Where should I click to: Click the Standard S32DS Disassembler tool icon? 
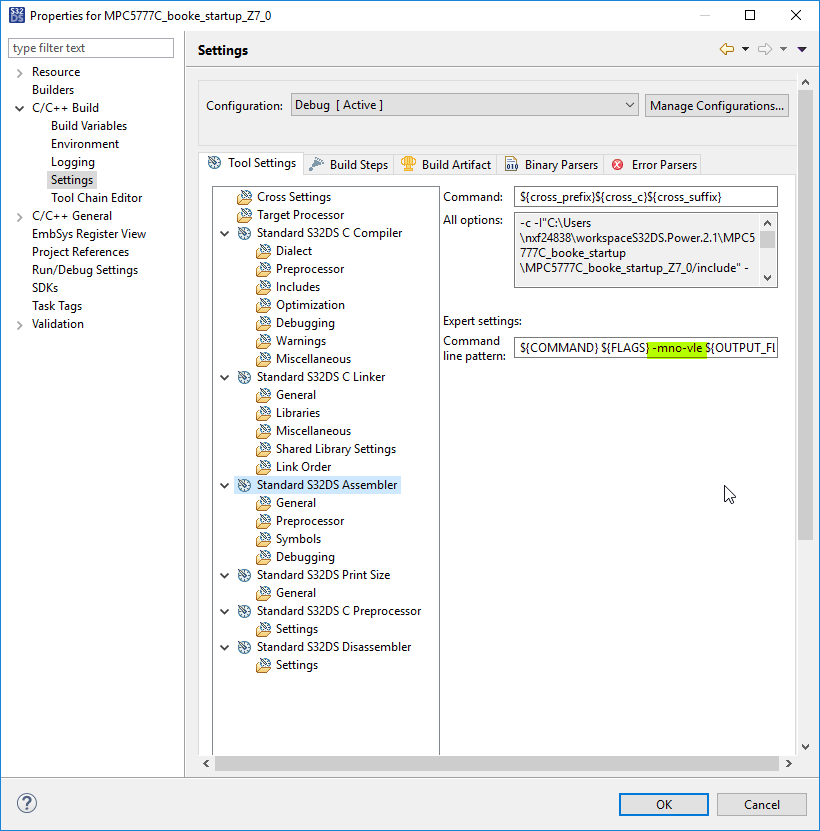tap(244, 648)
